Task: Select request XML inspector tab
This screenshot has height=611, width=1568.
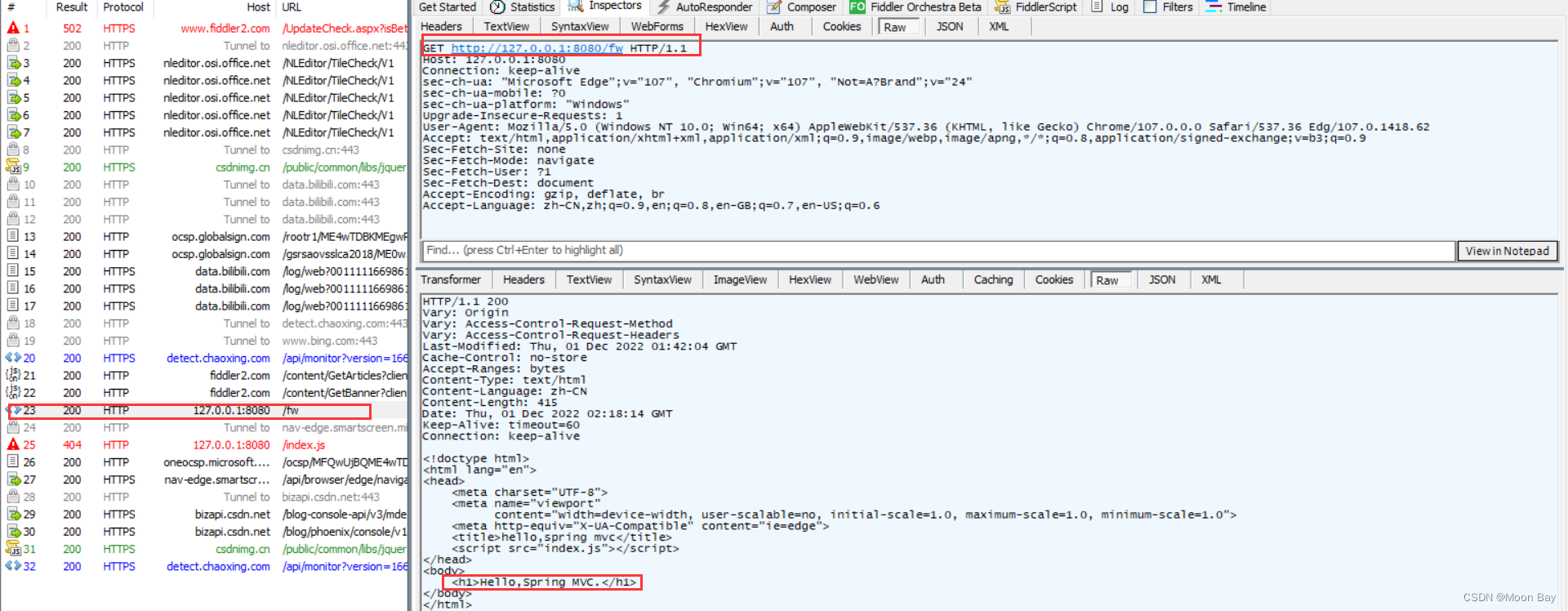Action: point(999,26)
